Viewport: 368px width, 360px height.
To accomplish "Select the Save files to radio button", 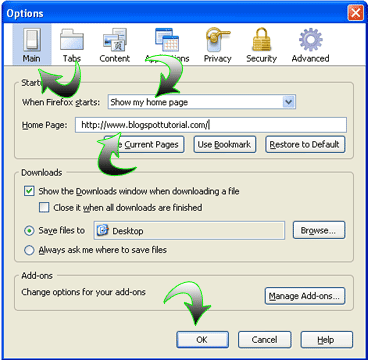I will (29, 231).
